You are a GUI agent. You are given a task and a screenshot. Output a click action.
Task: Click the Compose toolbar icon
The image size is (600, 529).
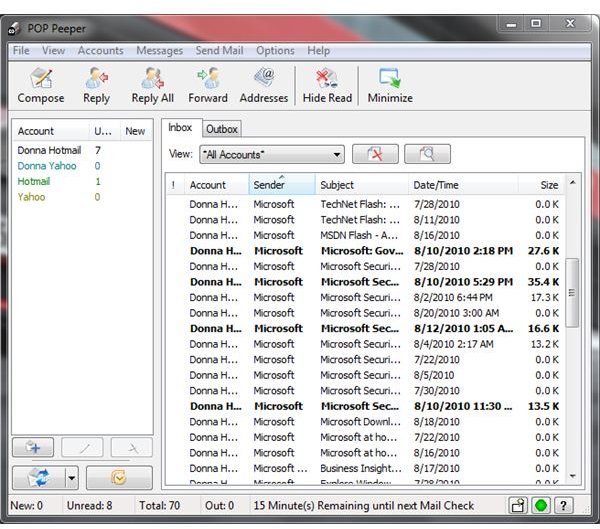[41, 85]
